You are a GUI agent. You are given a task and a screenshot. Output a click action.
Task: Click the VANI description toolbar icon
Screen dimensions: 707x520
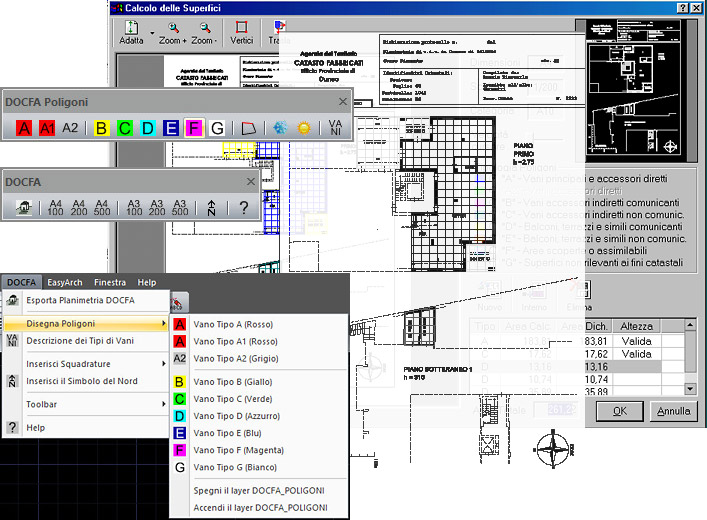334,128
